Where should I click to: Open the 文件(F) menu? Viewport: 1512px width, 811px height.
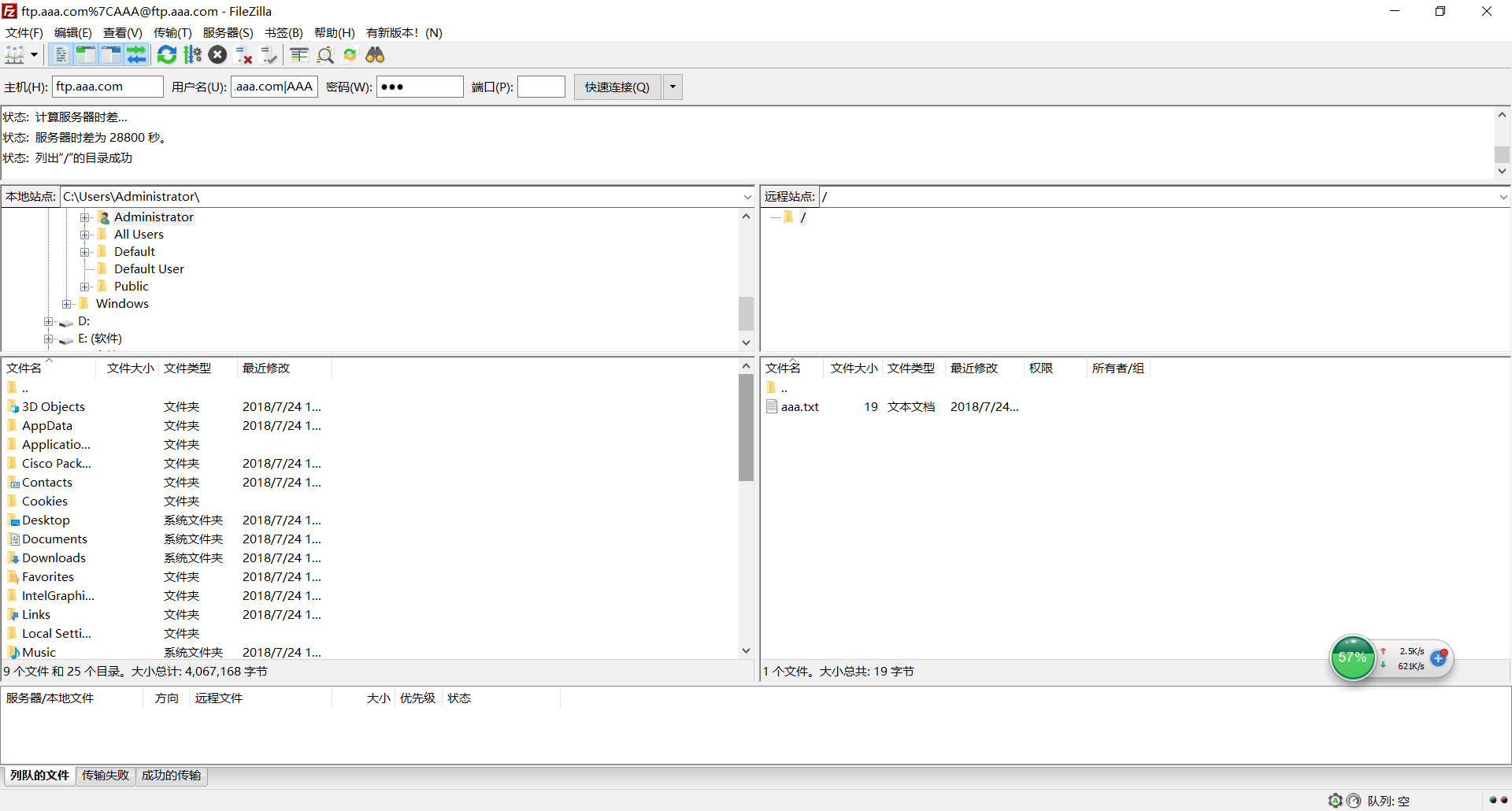[x=24, y=32]
